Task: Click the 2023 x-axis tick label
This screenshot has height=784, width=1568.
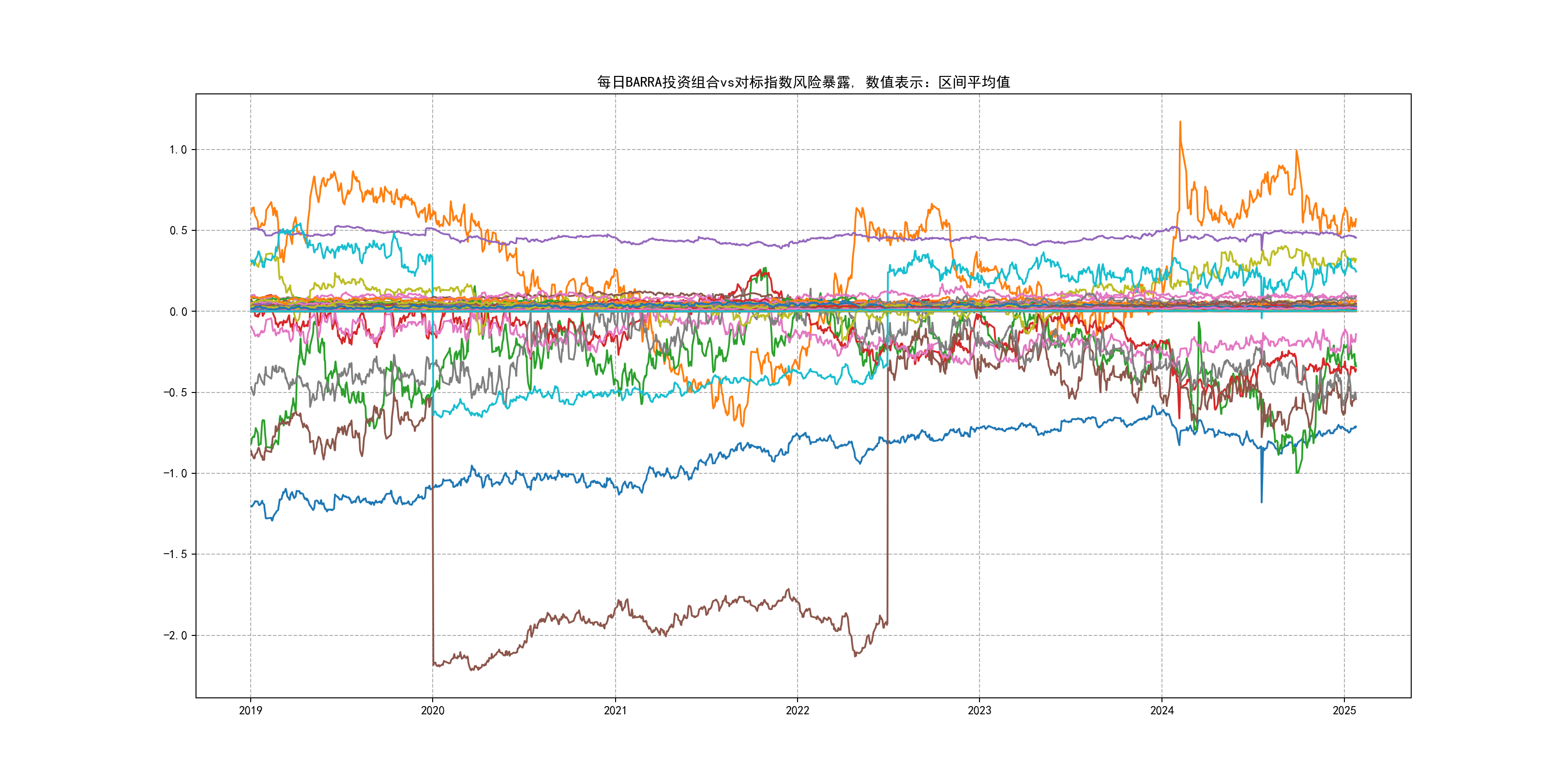Action: pyautogui.click(x=980, y=710)
